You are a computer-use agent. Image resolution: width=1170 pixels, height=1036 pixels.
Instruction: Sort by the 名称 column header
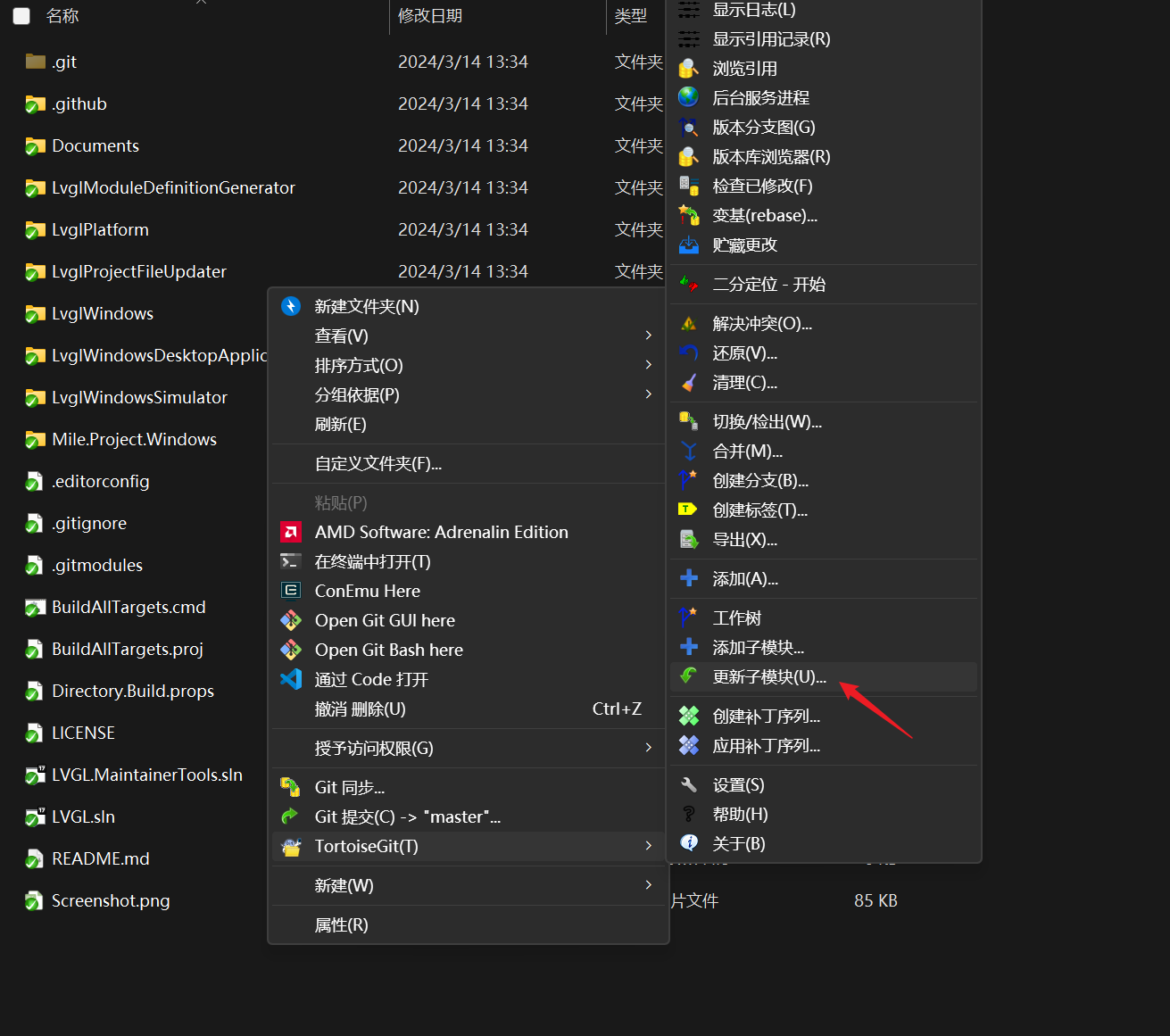point(62,16)
